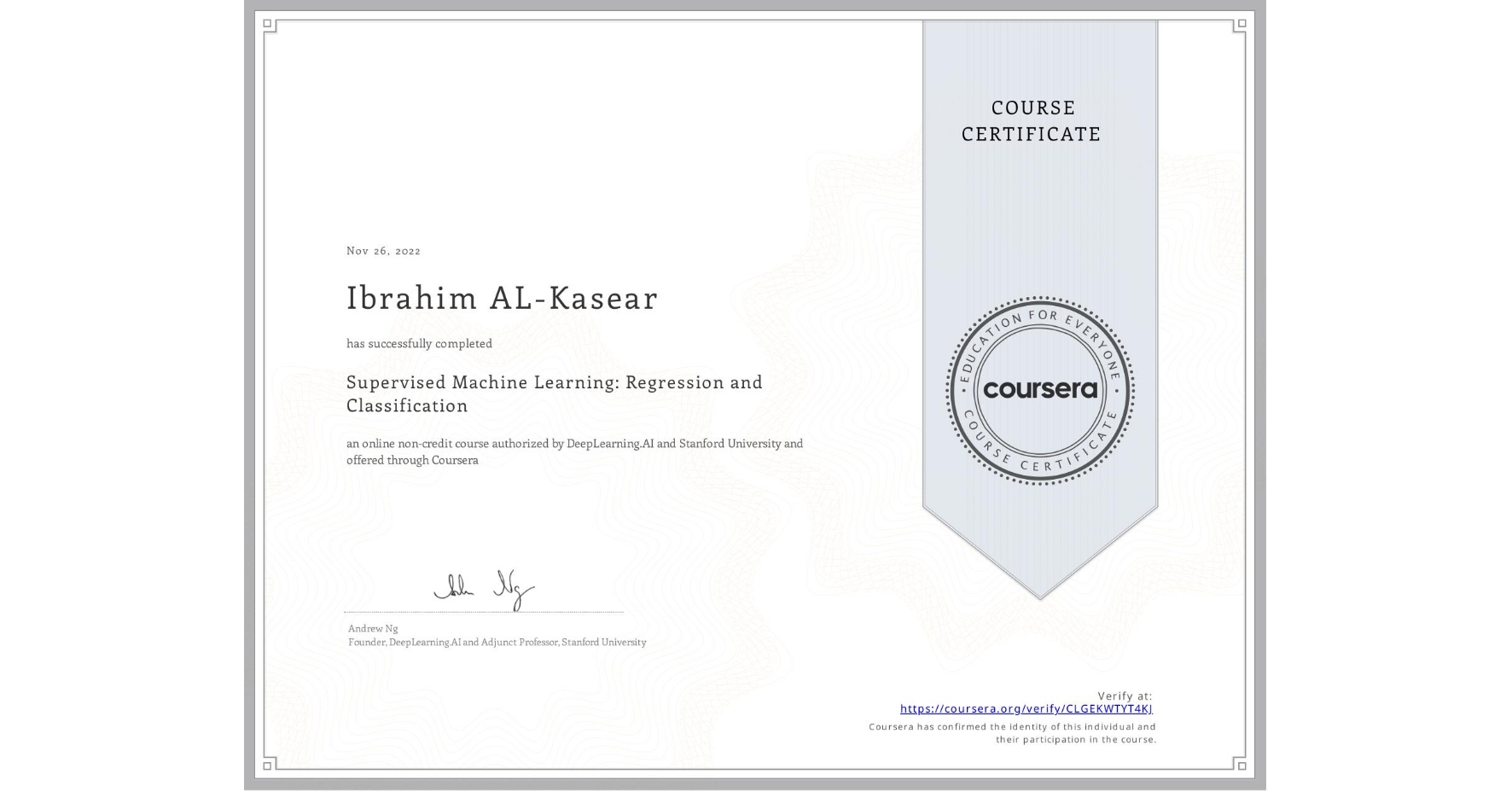Click the course title Supervised Machine Learning
Screen dimensions: 1512x792
click(x=555, y=382)
